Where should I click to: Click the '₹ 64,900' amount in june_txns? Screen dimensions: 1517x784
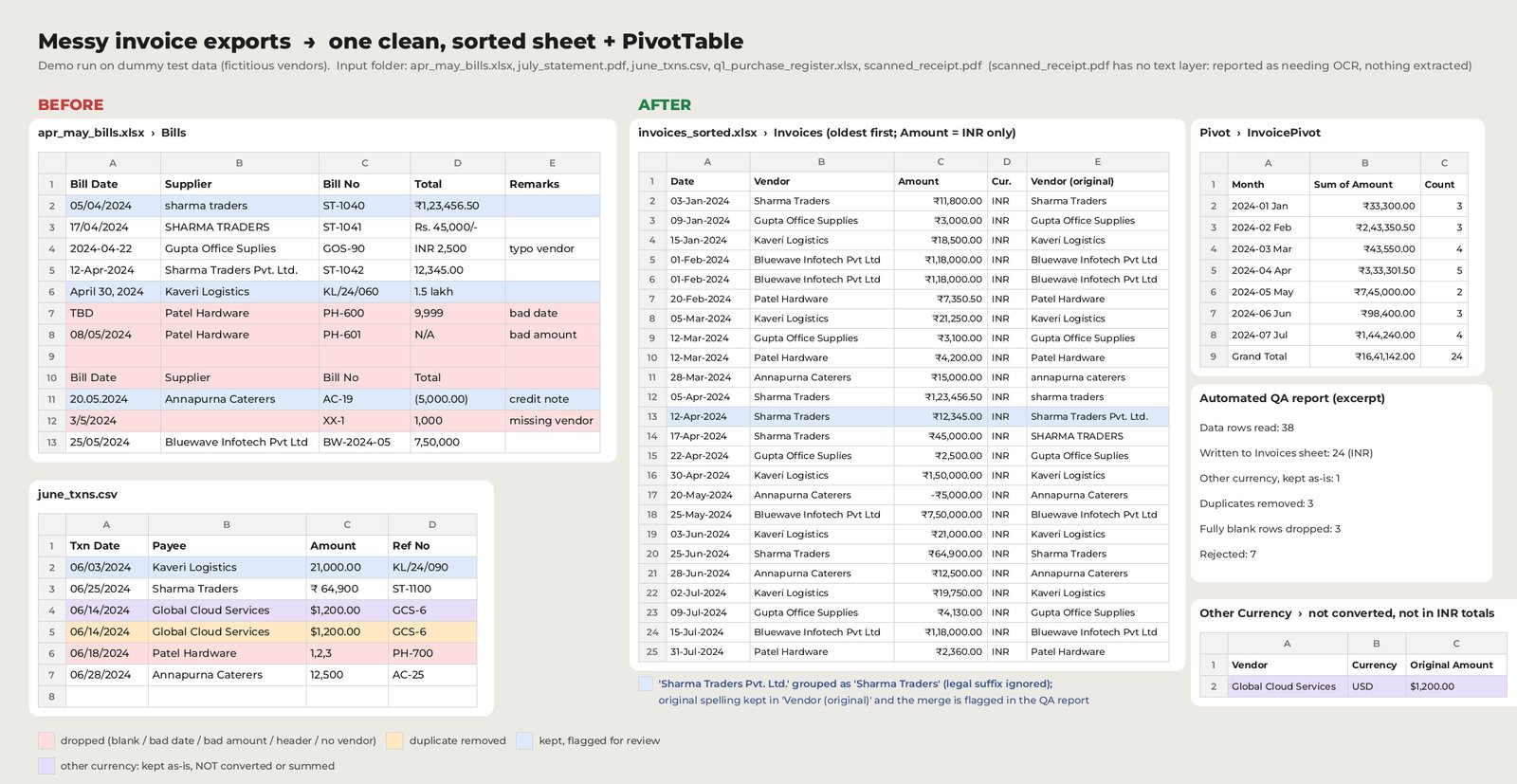pos(347,589)
